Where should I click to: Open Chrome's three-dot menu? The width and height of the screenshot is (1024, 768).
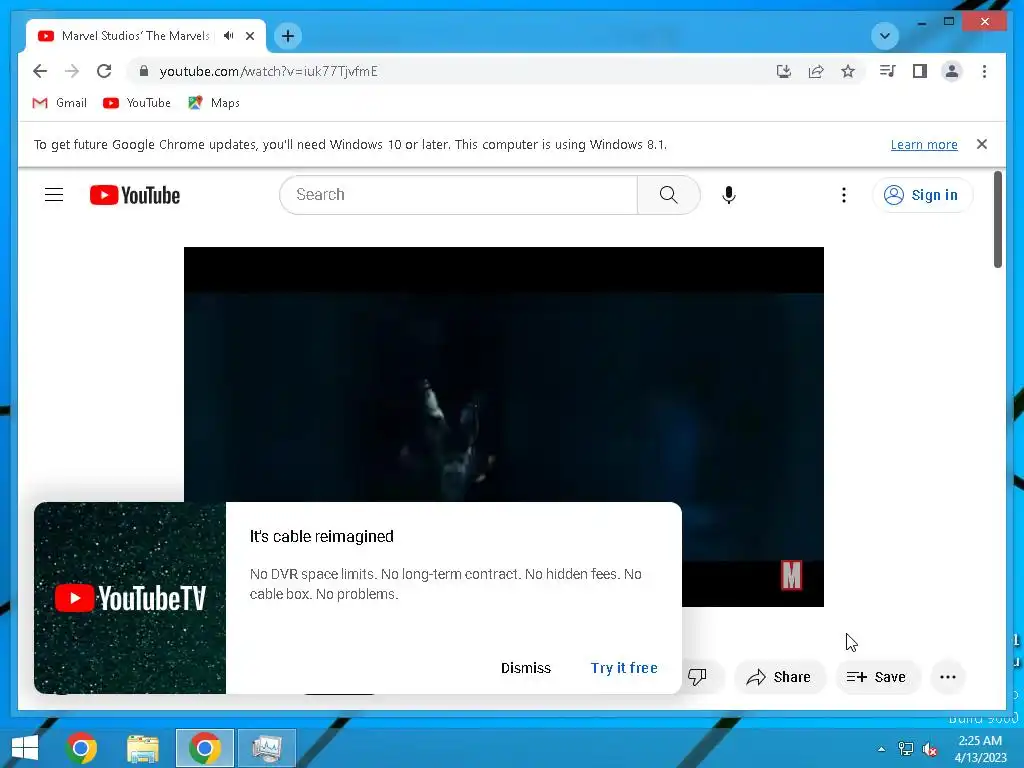coord(984,71)
